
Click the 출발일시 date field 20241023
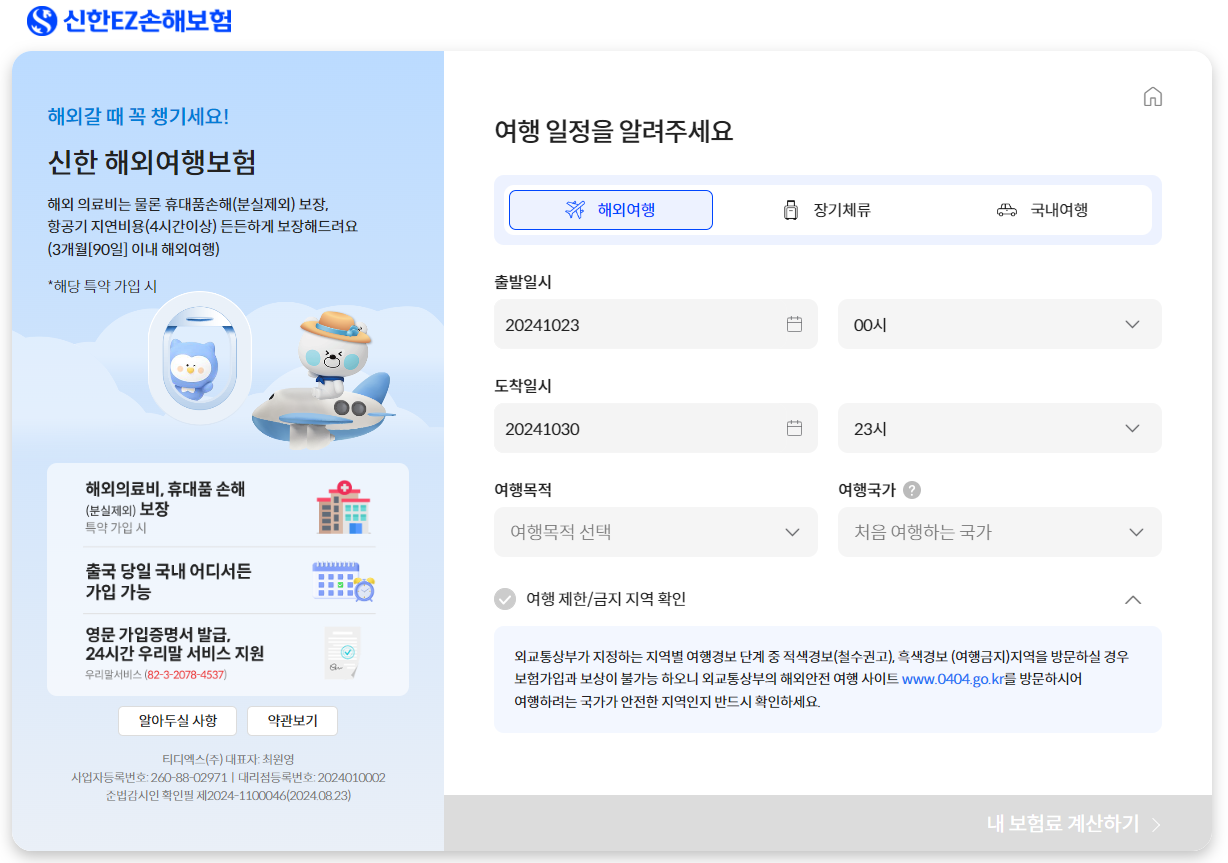coord(656,324)
